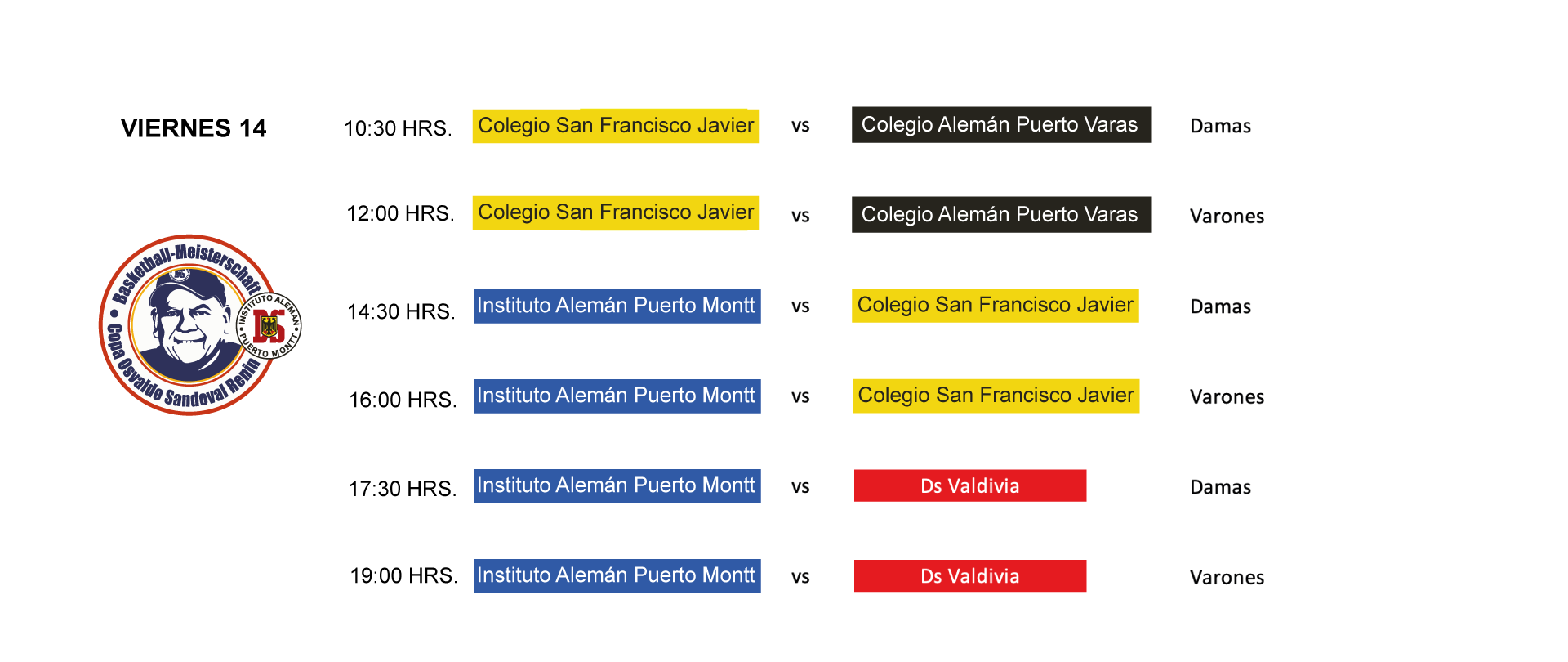Click the Copa Osvaldo Sandoval Renin logo

(x=186, y=325)
